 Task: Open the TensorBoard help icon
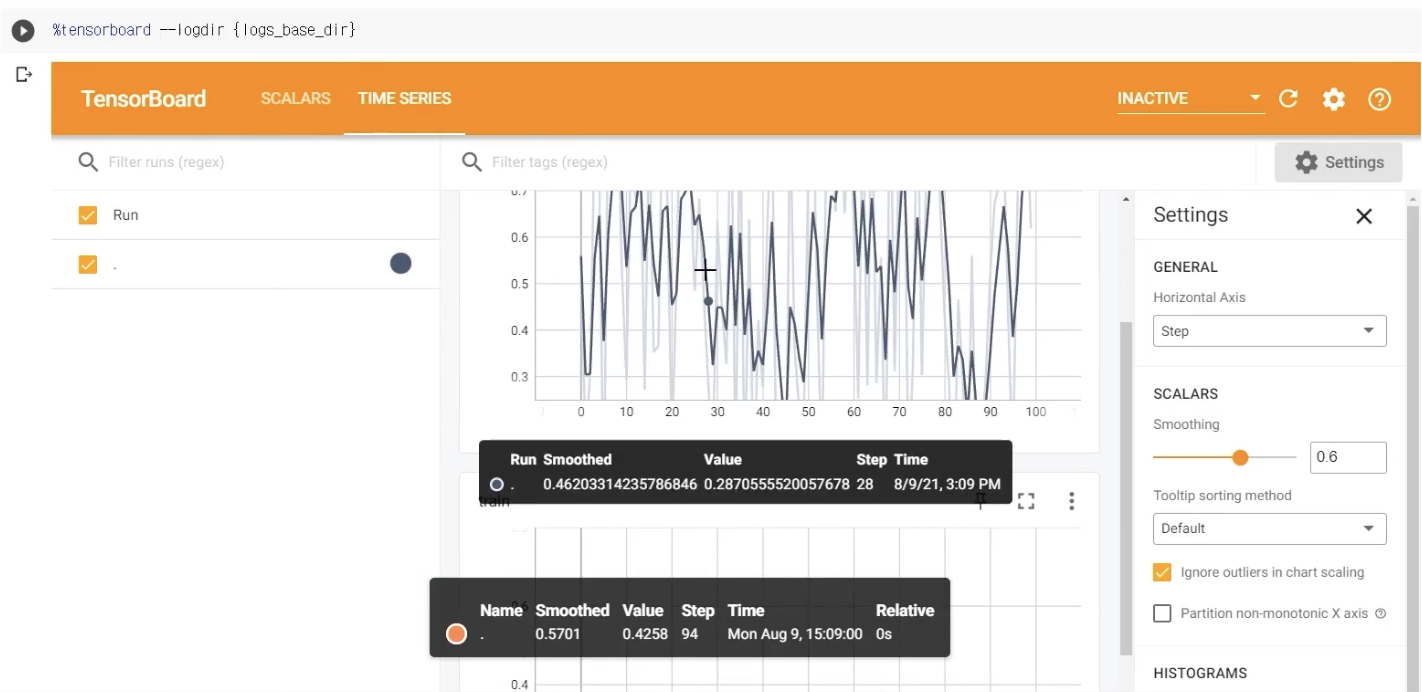pyautogui.click(x=1380, y=98)
